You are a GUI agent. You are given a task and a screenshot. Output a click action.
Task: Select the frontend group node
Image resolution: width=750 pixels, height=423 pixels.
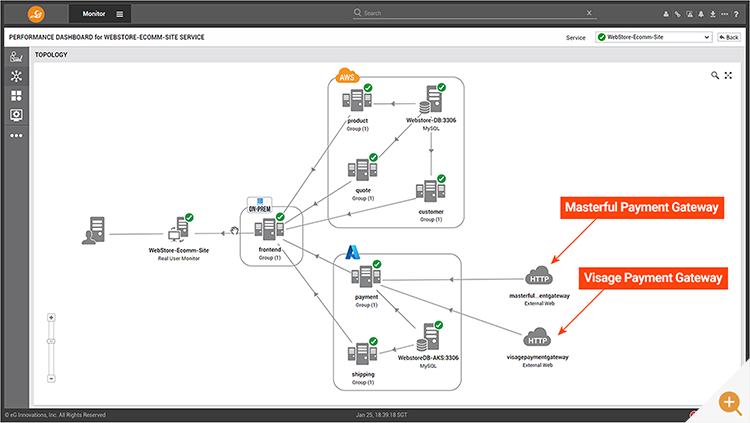[x=269, y=228]
